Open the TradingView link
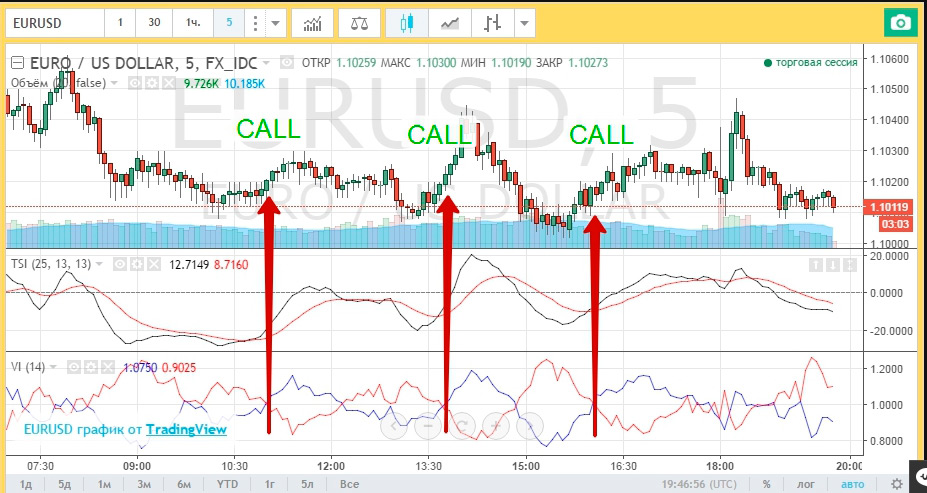 pyautogui.click(x=186, y=429)
